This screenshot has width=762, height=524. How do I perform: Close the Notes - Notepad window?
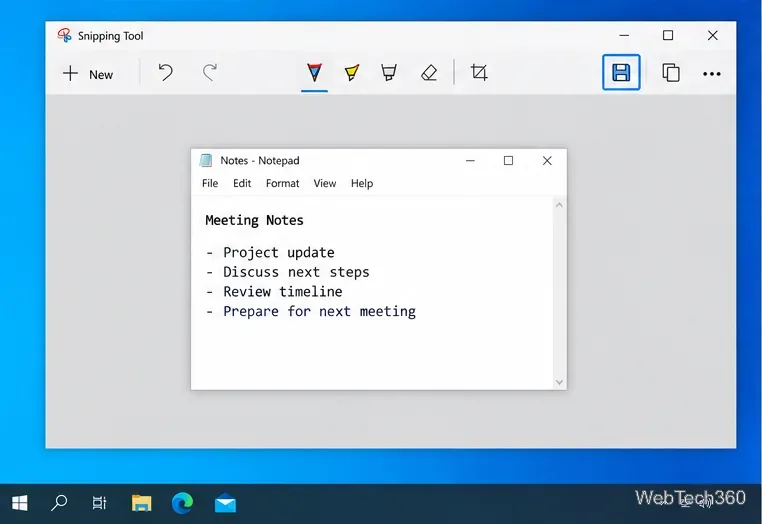tap(547, 160)
